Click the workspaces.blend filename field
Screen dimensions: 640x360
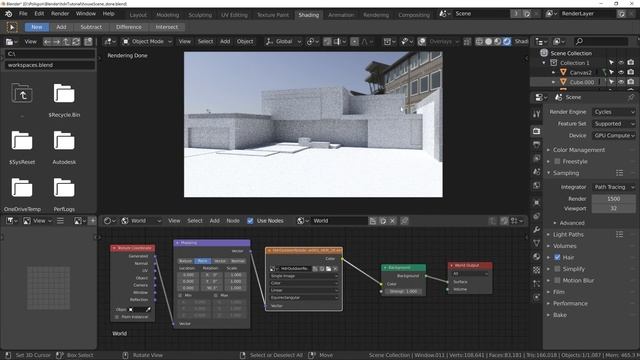50,65
